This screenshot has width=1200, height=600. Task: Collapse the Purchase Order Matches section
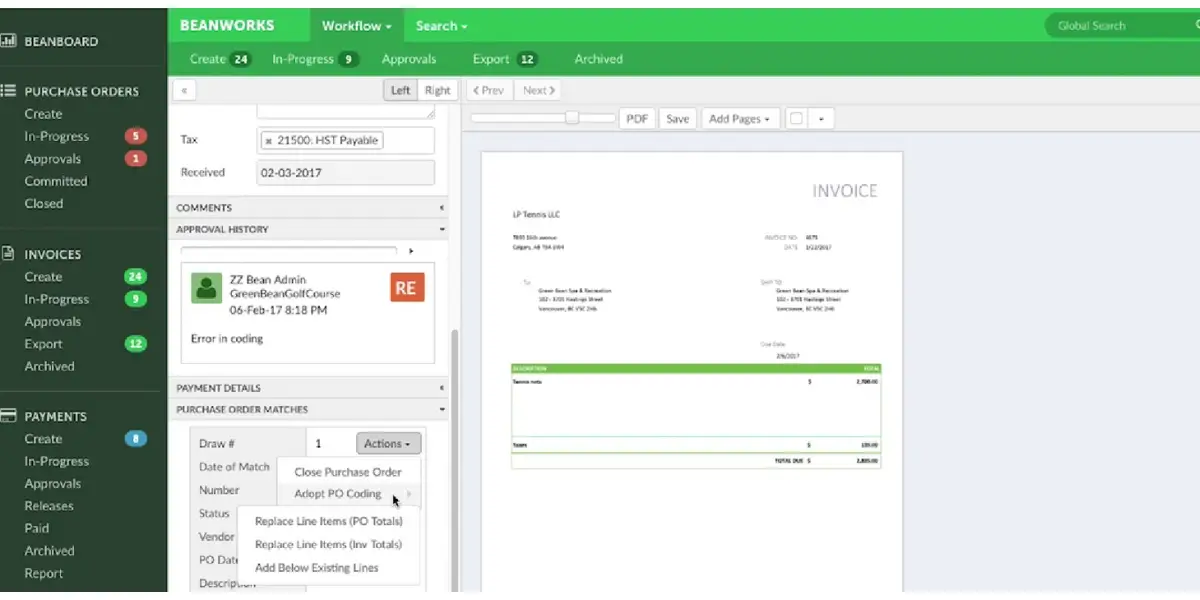[x=308, y=409]
